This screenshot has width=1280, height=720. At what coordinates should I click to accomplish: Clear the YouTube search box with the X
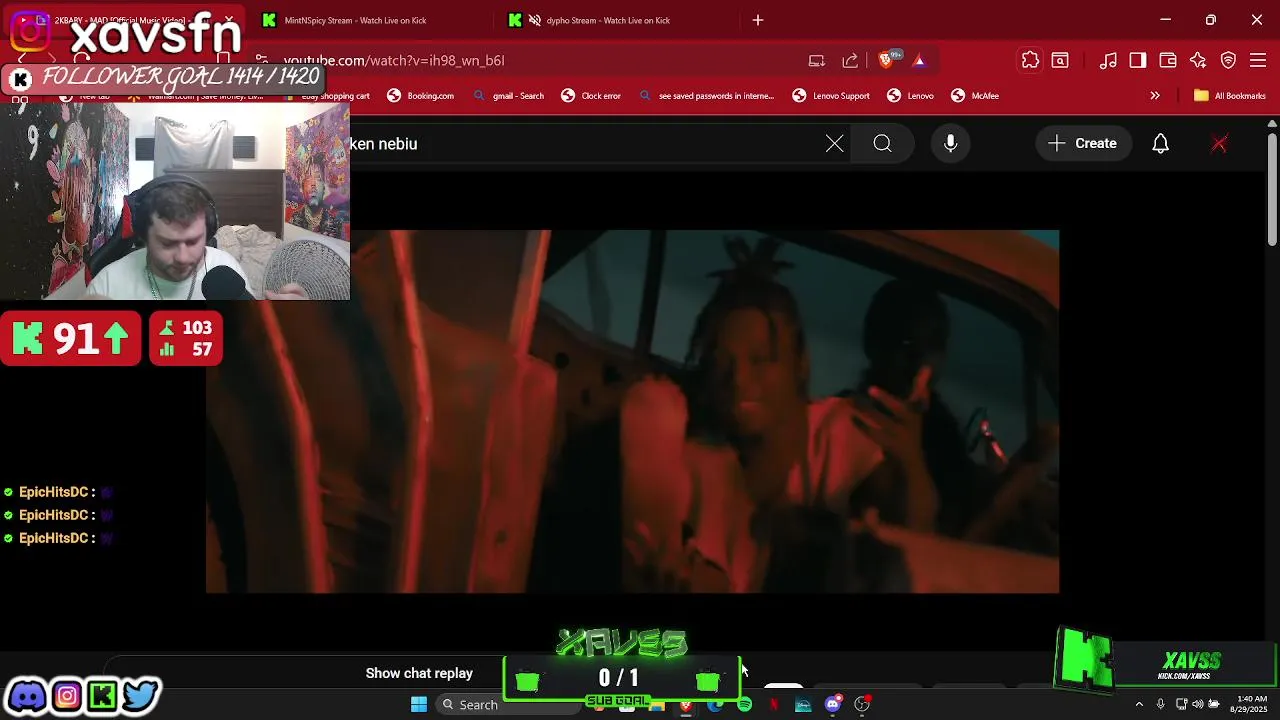coord(834,144)
